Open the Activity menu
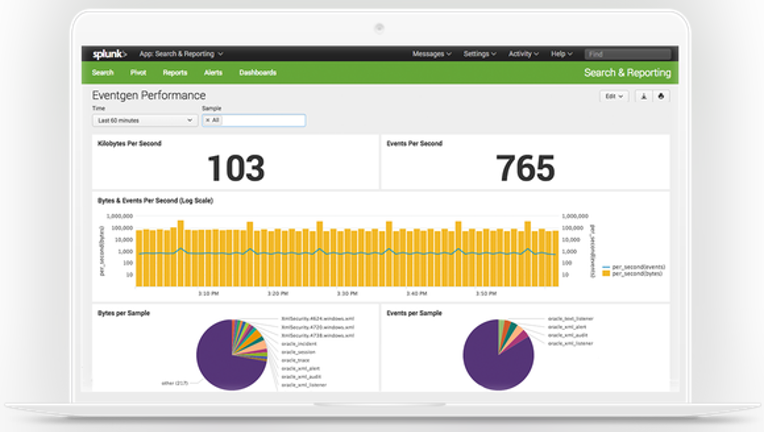The width and height of the screenshot is (764, 432). [x=523, y=54]
